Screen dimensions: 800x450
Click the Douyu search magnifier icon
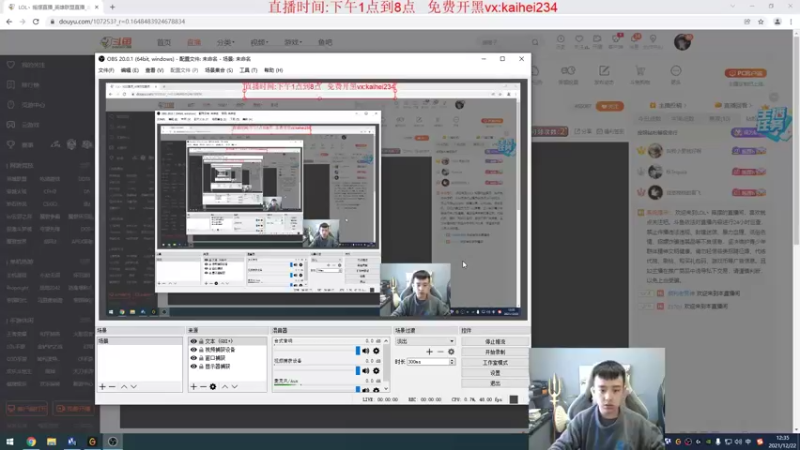pyautogui.click(x=535, y=42)
